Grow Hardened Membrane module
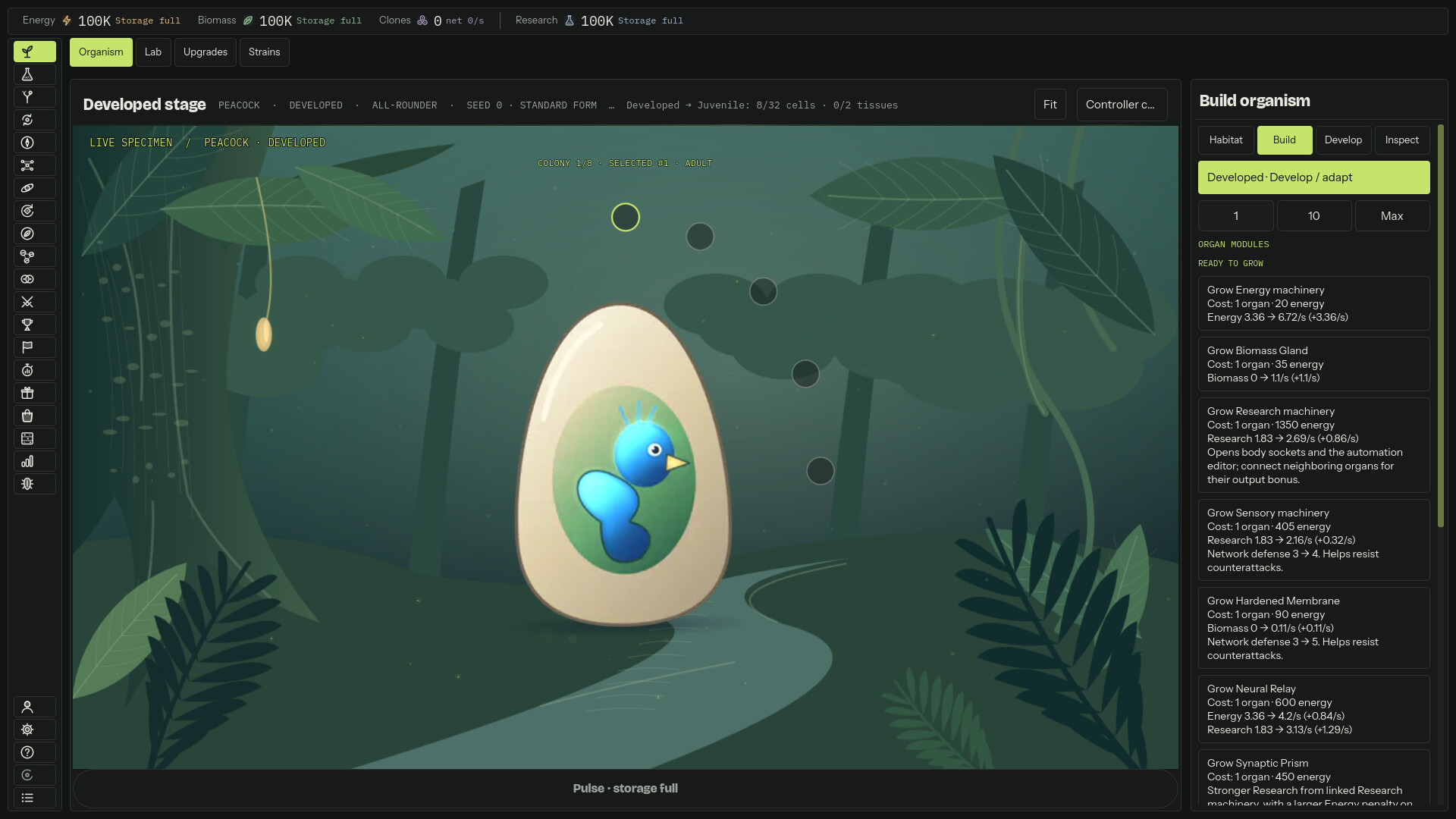 click(x=1313, y=628)
